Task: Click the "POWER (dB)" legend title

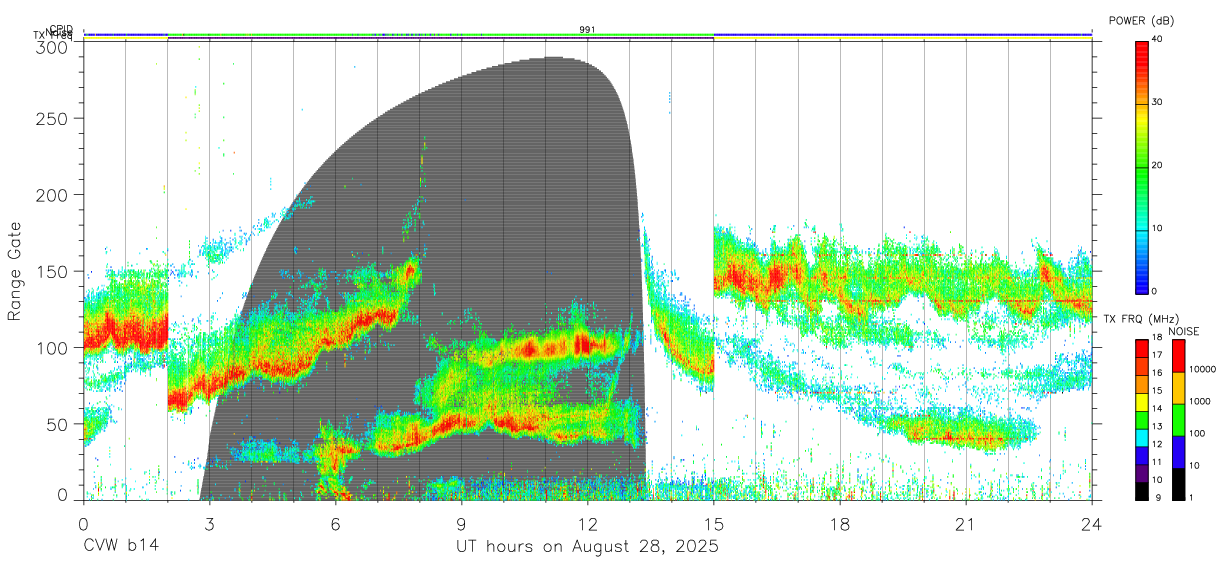Action: (1144, 20)
